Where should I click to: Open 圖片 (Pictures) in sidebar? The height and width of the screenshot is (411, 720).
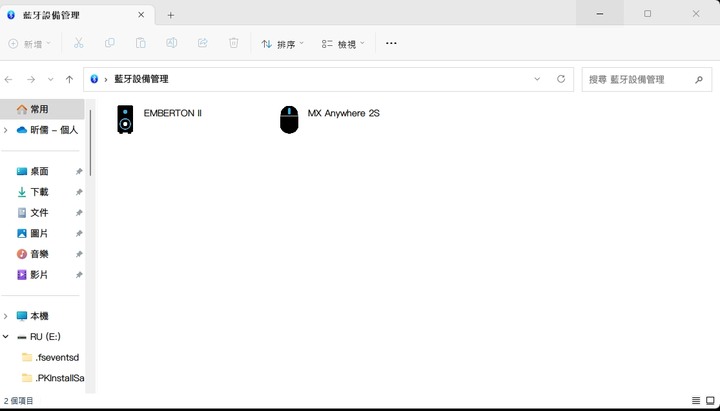click(33, 233)
